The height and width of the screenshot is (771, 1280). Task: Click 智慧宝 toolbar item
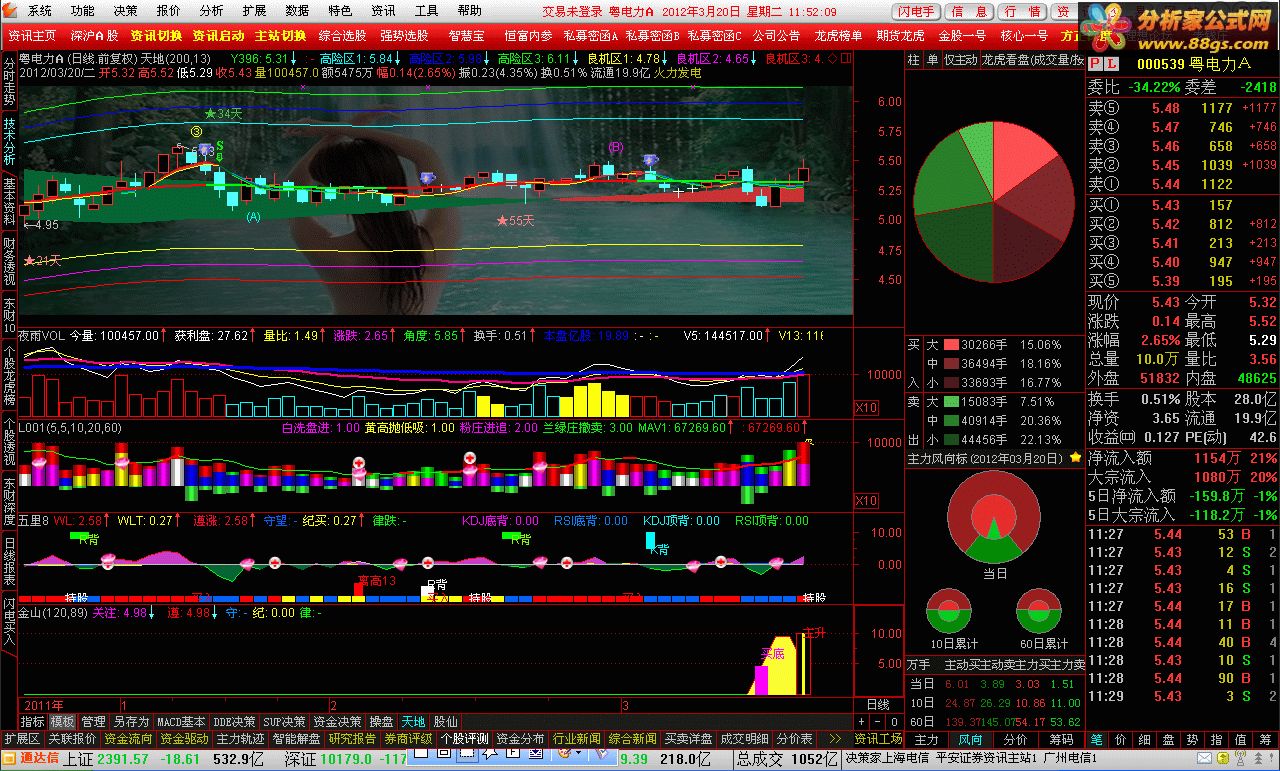coord(466,35)
